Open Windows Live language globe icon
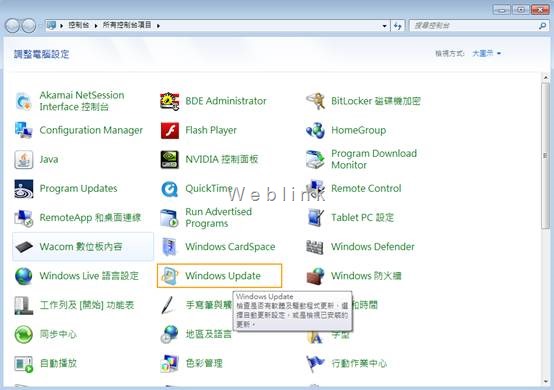554x390 pixels. pyautogui.click(x=24, y=276)
